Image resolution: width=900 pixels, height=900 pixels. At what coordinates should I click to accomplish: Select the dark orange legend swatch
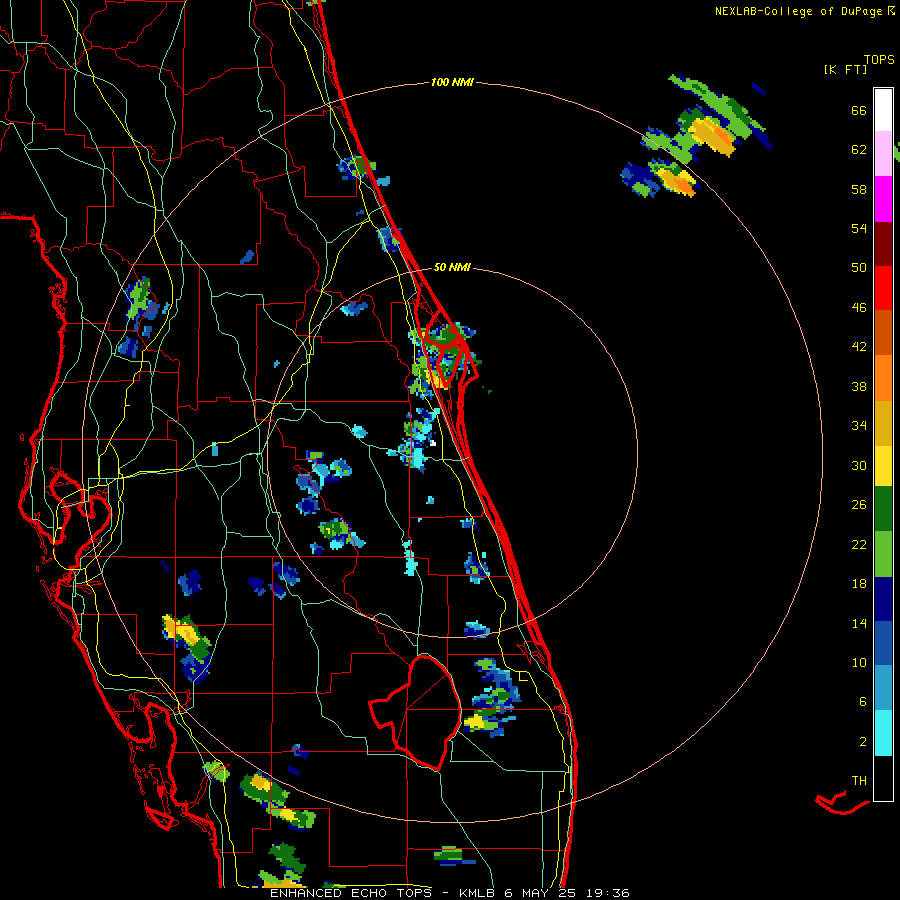click(x=883, y=332)
